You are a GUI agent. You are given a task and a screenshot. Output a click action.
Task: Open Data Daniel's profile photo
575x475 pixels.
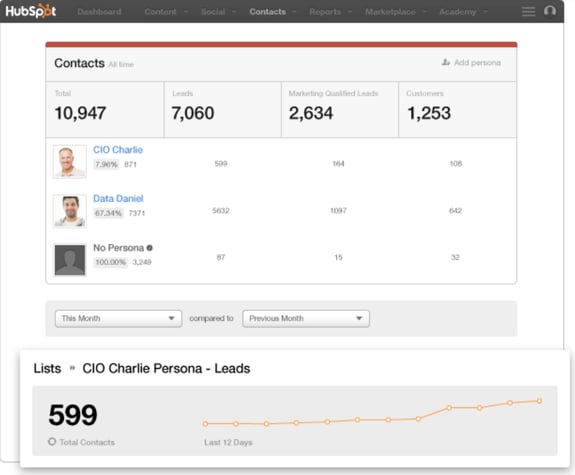(70, 211)
